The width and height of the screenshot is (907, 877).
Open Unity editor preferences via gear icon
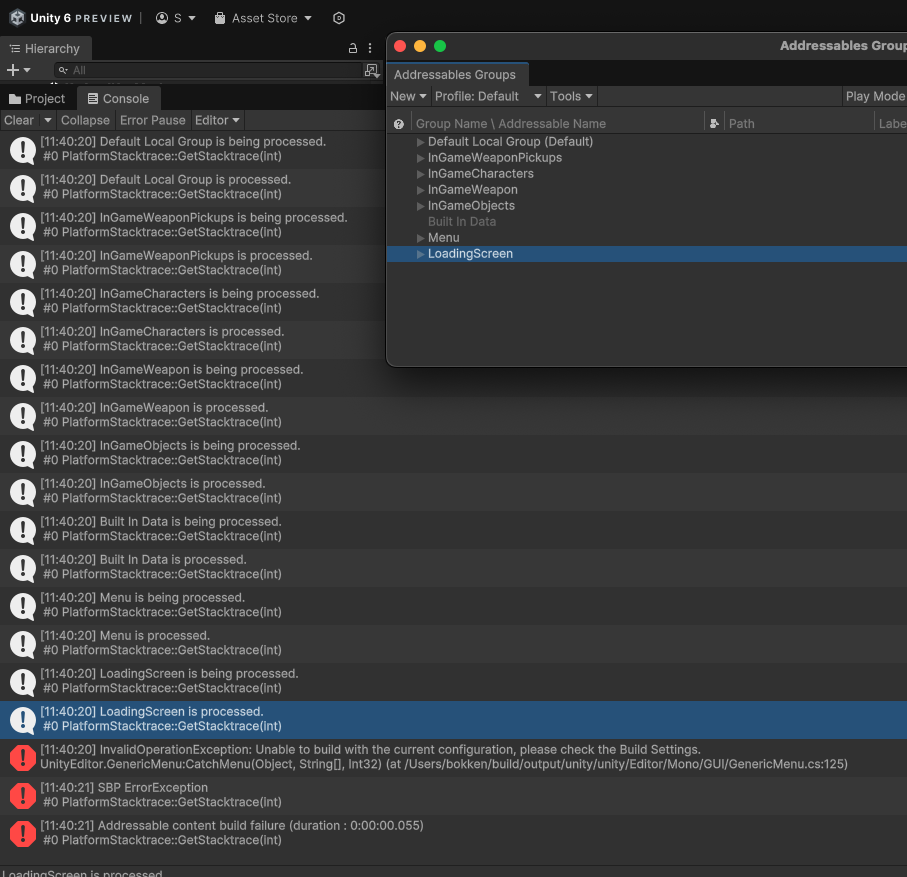click(x=338, y=17)
